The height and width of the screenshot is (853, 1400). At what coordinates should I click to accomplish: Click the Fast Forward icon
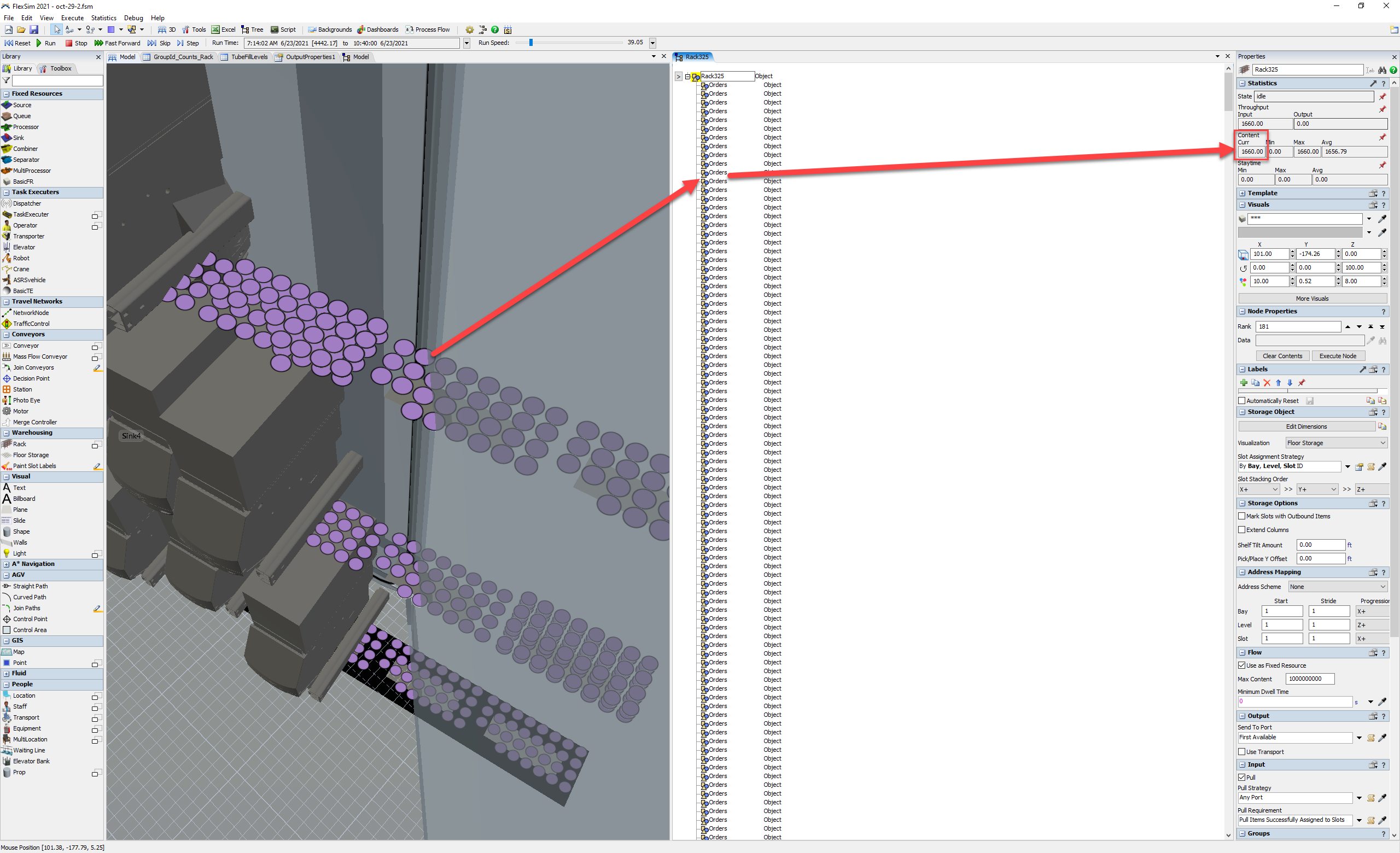(98, 43)
